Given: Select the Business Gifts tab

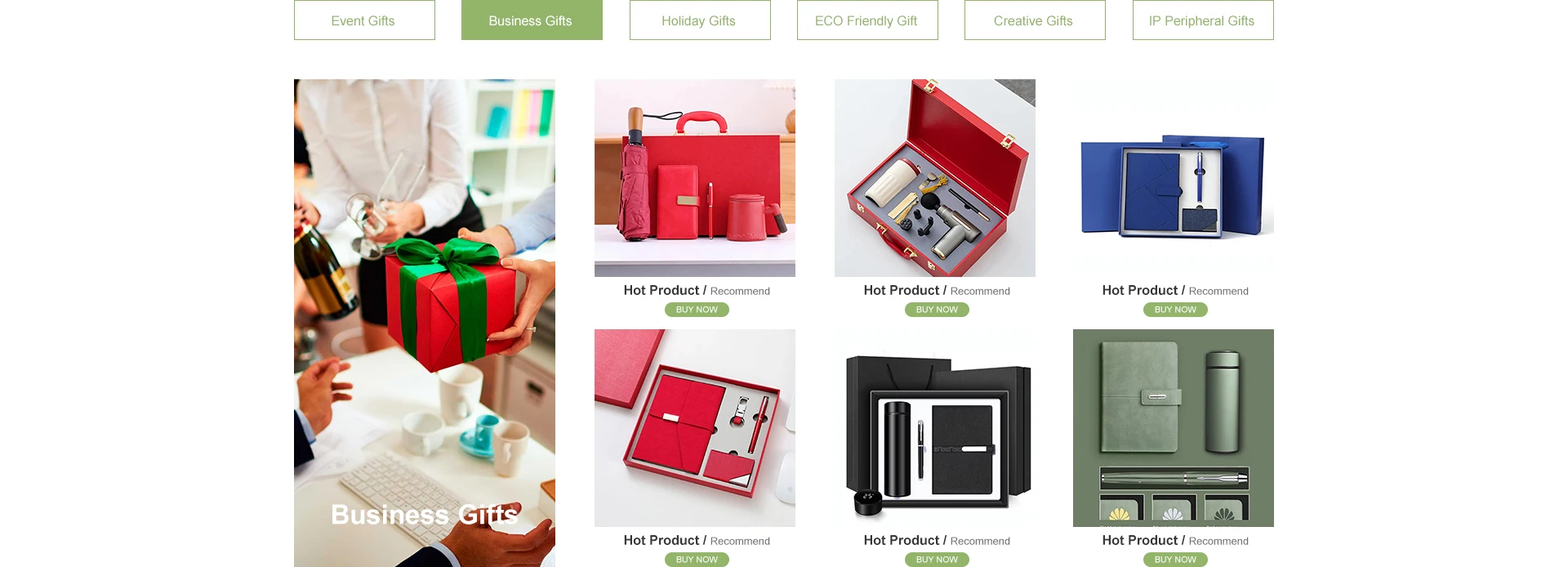Looking at the screenshot, I should tap(532, 20).
